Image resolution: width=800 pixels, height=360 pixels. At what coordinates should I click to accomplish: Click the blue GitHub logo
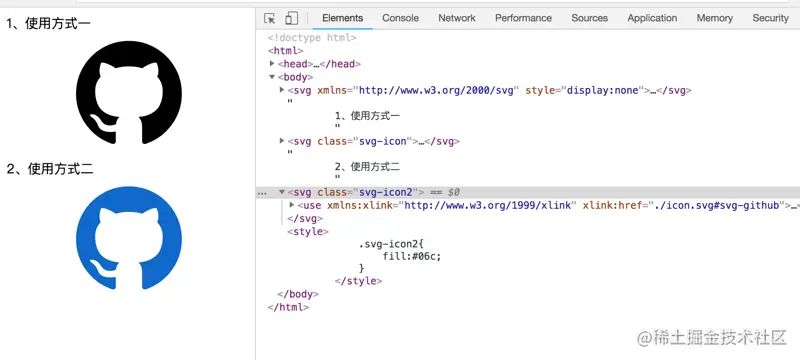pyautogui.click(x=129, y=238)
